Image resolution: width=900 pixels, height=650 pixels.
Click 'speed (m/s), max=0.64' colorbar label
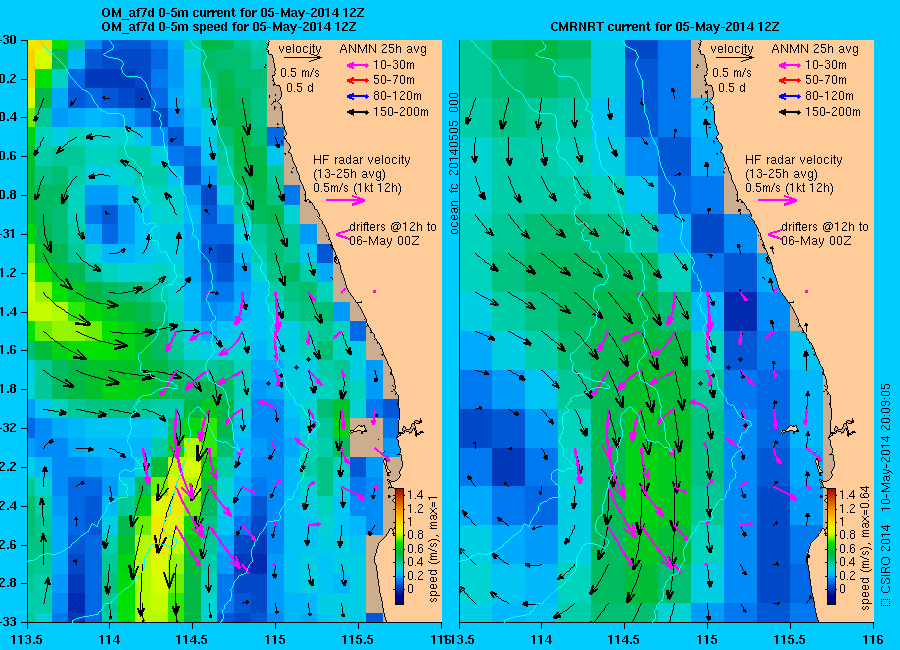click(866, 548)
